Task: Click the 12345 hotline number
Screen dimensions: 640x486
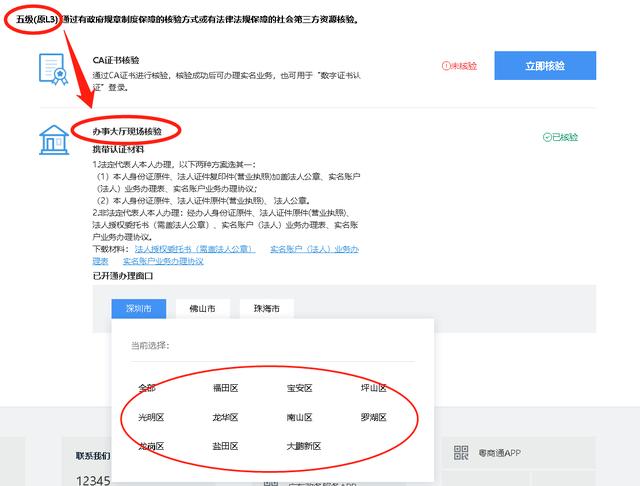Action: pos(93,480)
